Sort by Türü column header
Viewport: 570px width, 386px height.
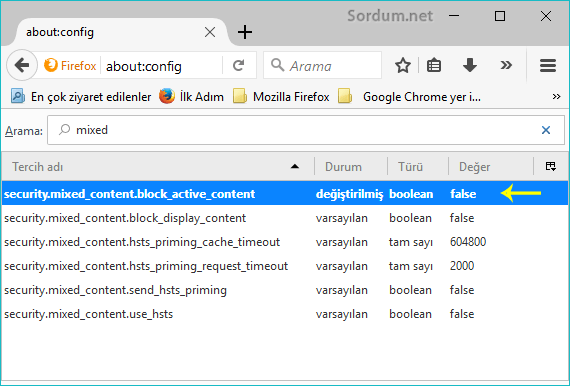pos(418,166)
